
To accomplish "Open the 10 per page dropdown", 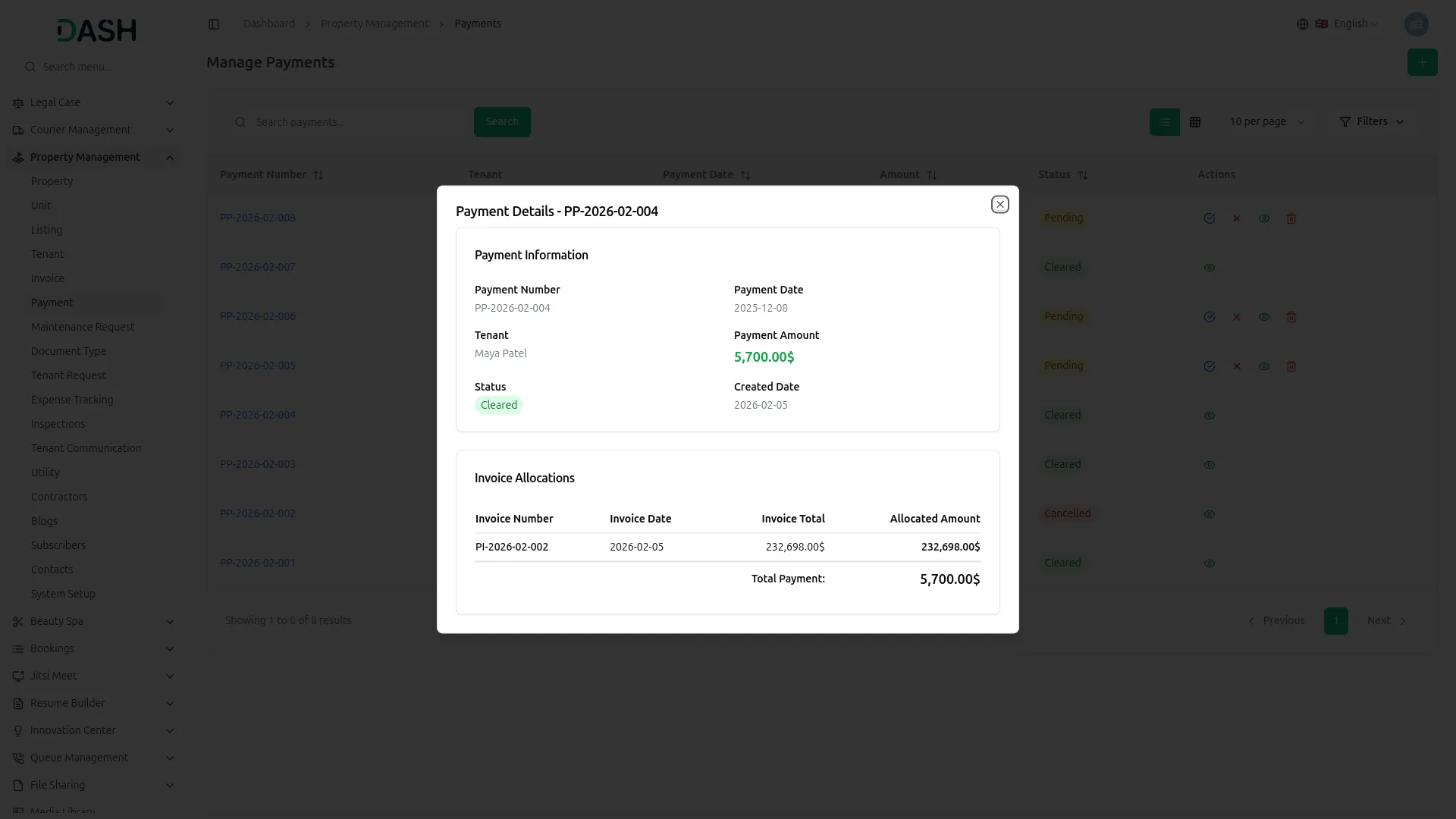I will tap(1266, 122).
